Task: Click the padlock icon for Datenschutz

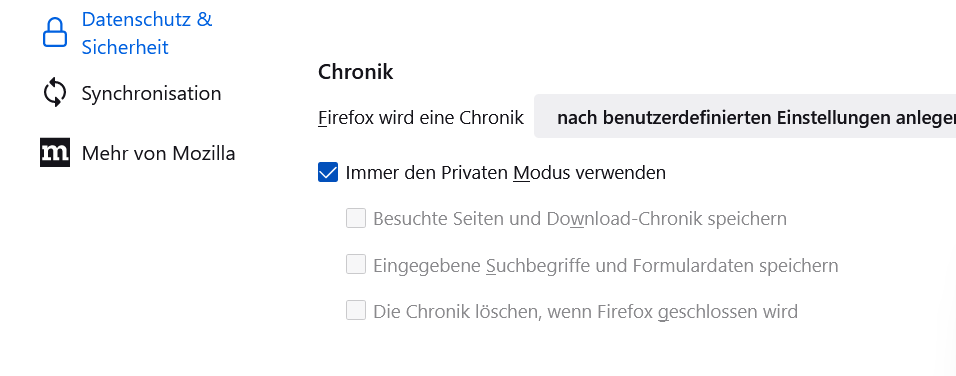Action: (55, 32)
